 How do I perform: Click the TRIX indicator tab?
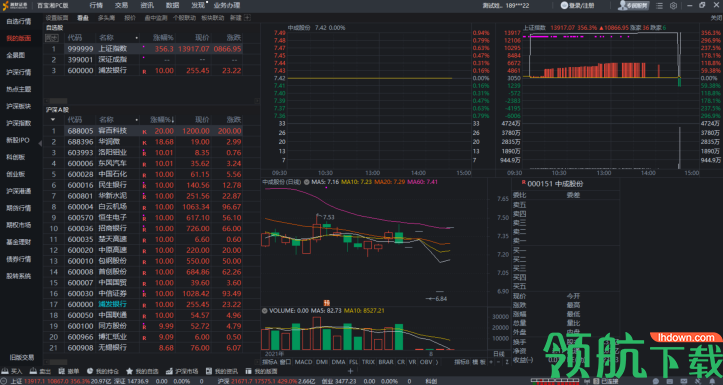[x=368, y=362]
